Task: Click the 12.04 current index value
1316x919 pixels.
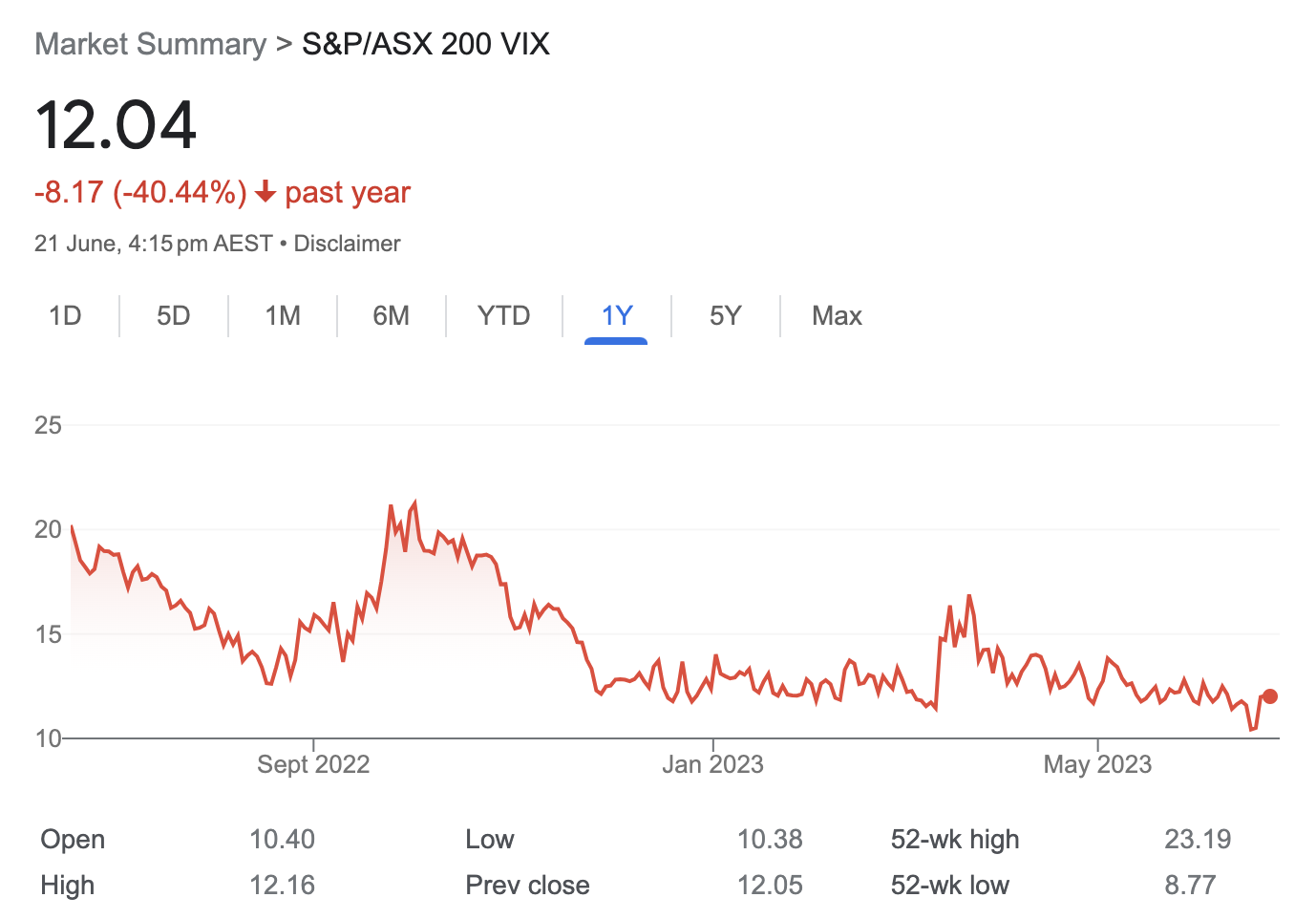Action: (116, 125)
